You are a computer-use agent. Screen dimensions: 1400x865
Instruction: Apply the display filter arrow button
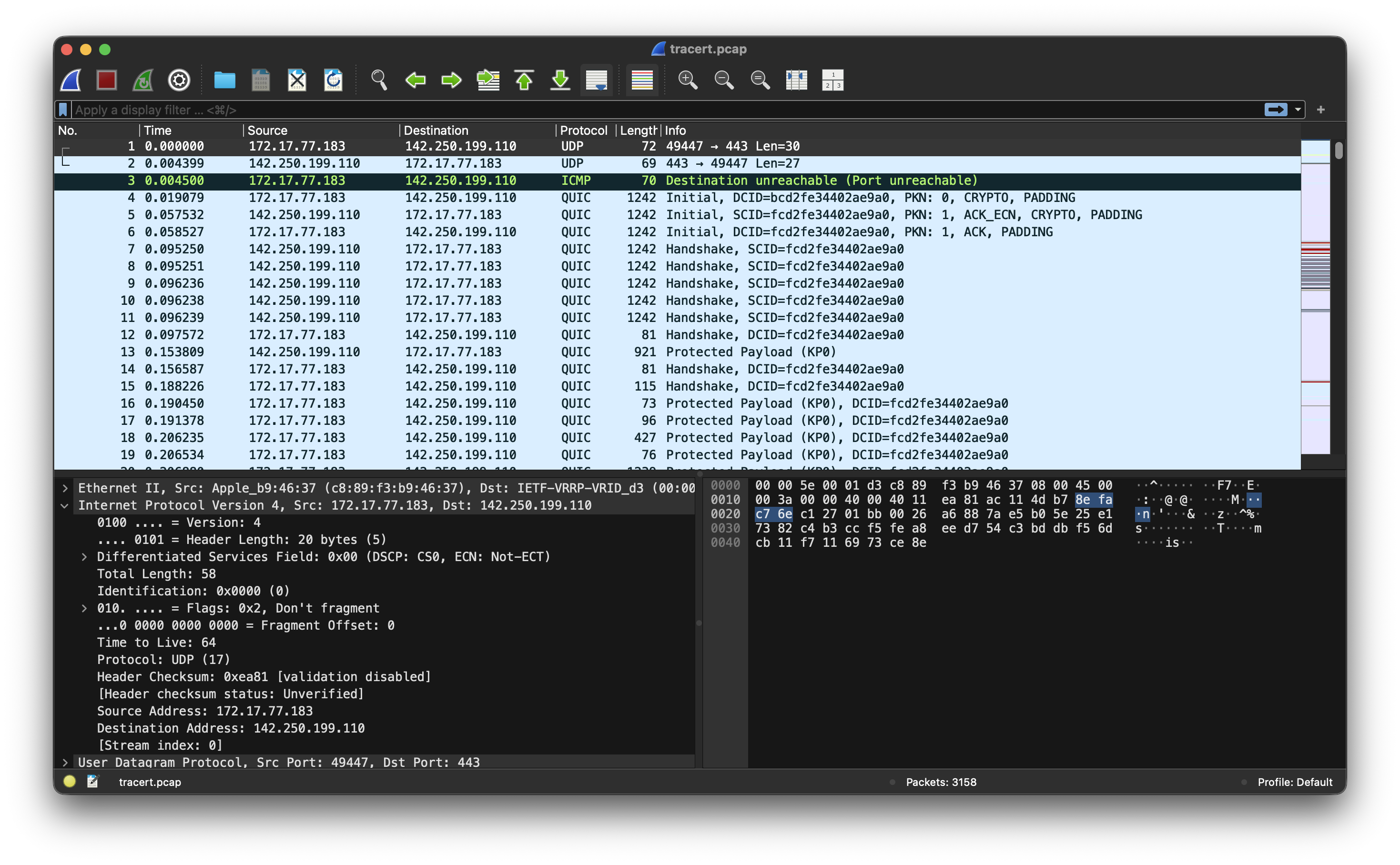coord(1276,109)
